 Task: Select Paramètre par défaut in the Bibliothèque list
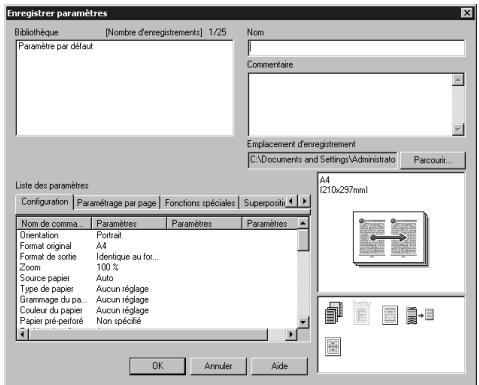(x=56, y=46)
